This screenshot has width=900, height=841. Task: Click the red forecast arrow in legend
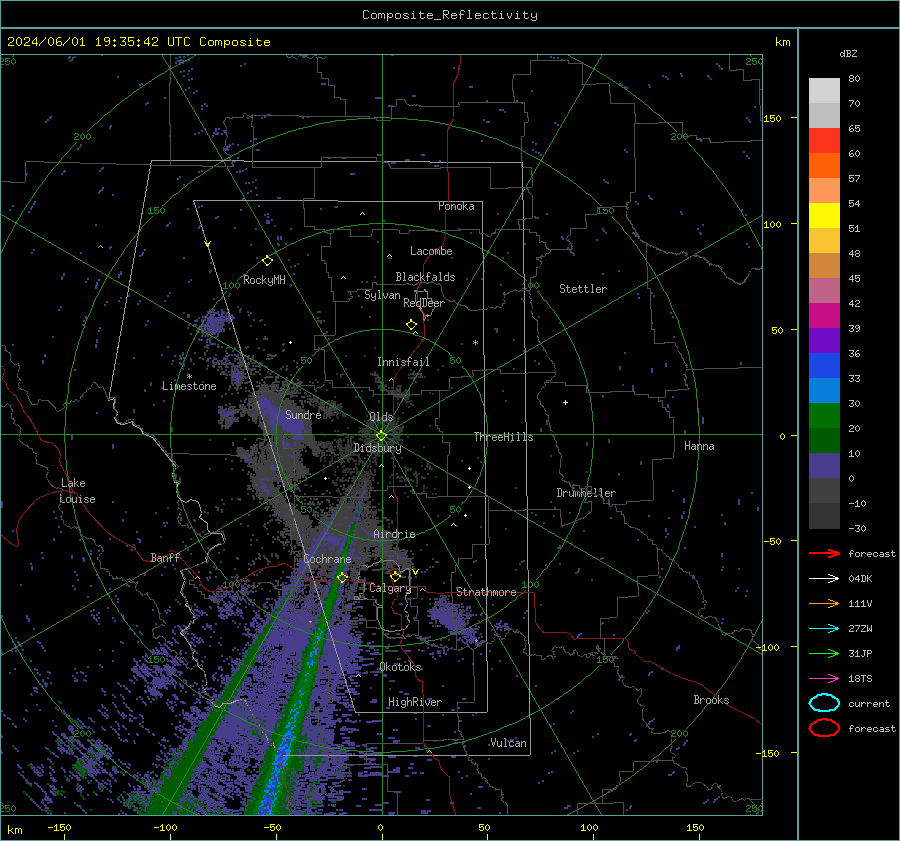tap(824, 553)
